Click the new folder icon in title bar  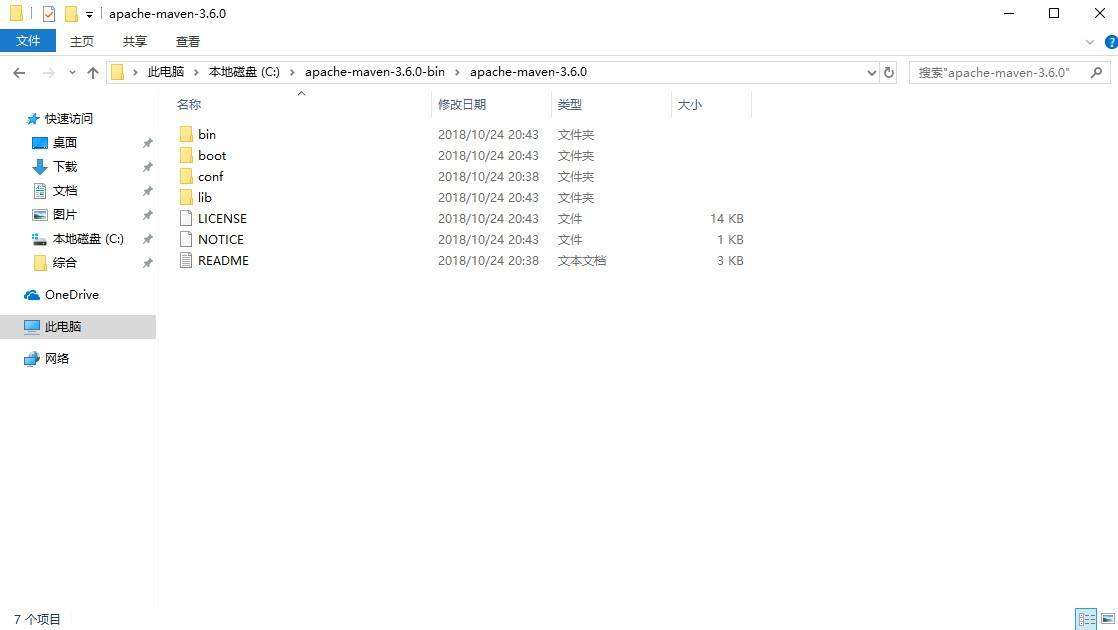coord(71,14)
